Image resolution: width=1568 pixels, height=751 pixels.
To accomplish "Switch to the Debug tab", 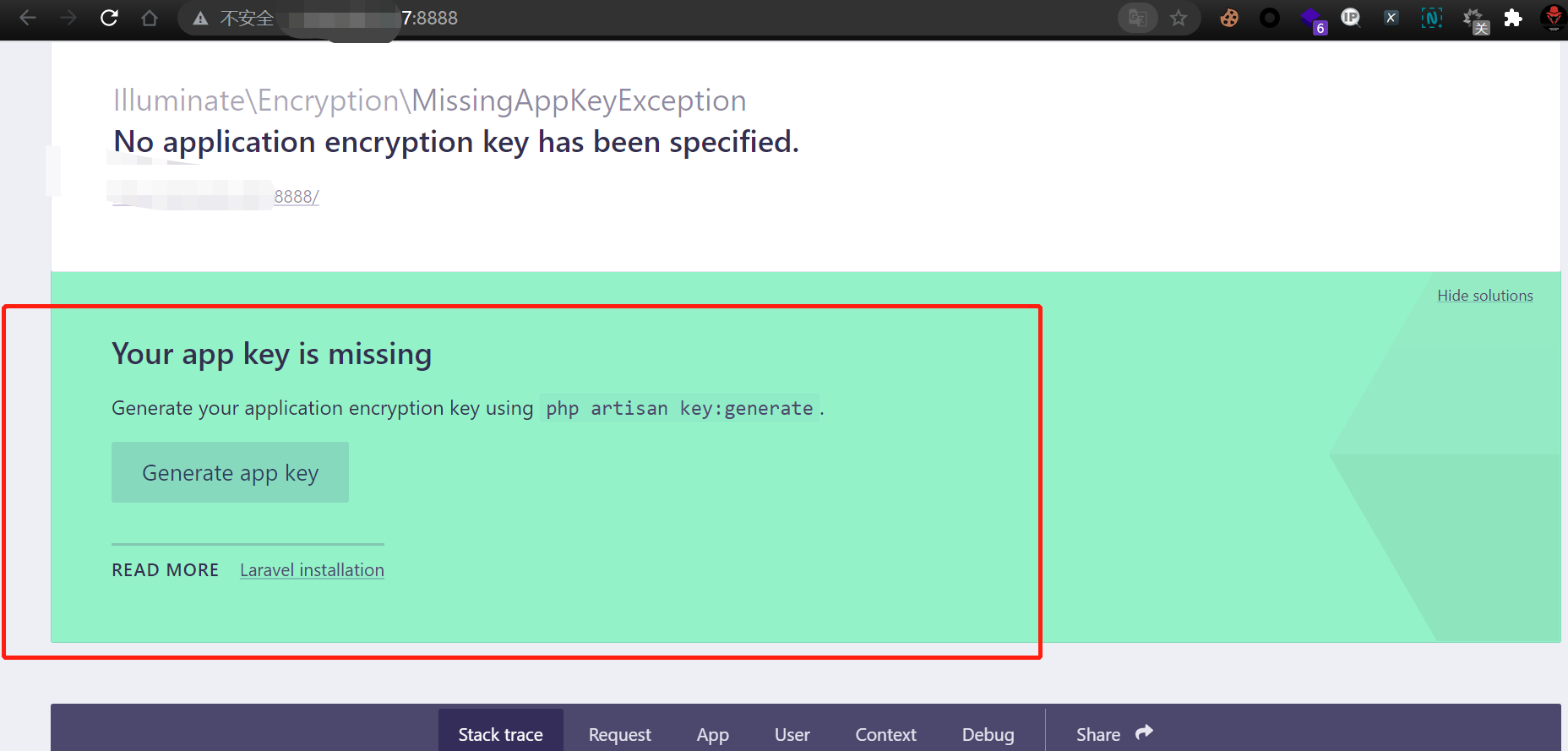I will [988, 734].
